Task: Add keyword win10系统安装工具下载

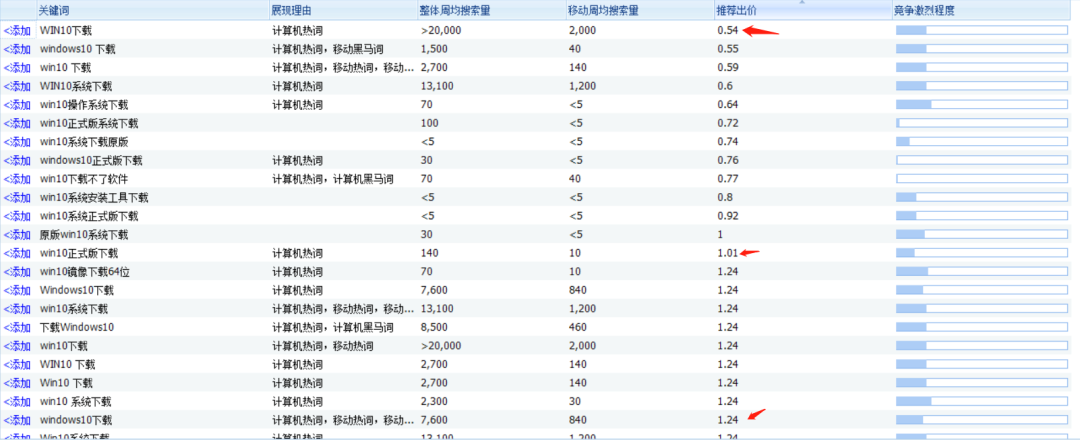Action: click(x=18, y=197)
